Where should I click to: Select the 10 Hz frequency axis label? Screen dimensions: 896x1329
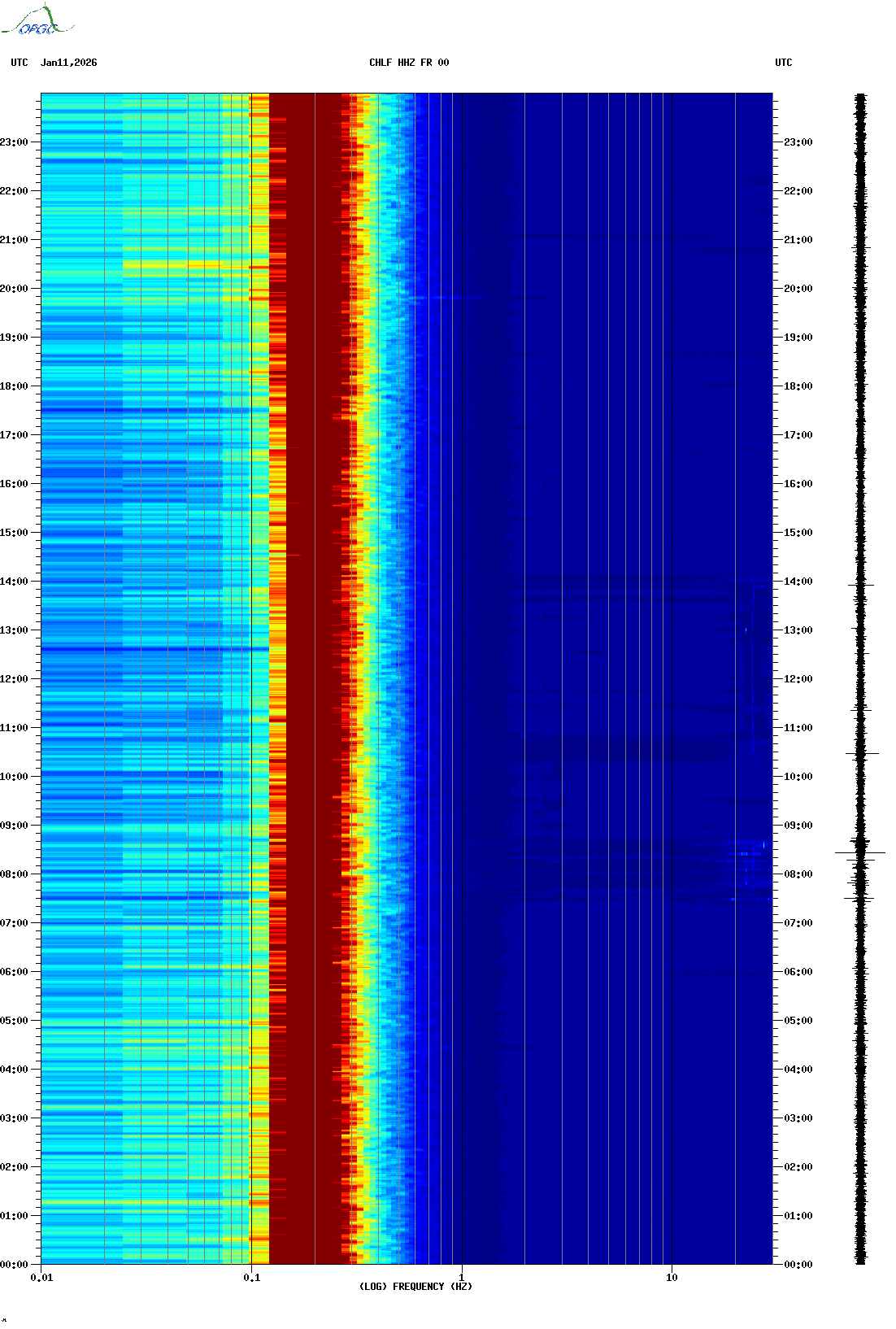[x=672, y=1278]
